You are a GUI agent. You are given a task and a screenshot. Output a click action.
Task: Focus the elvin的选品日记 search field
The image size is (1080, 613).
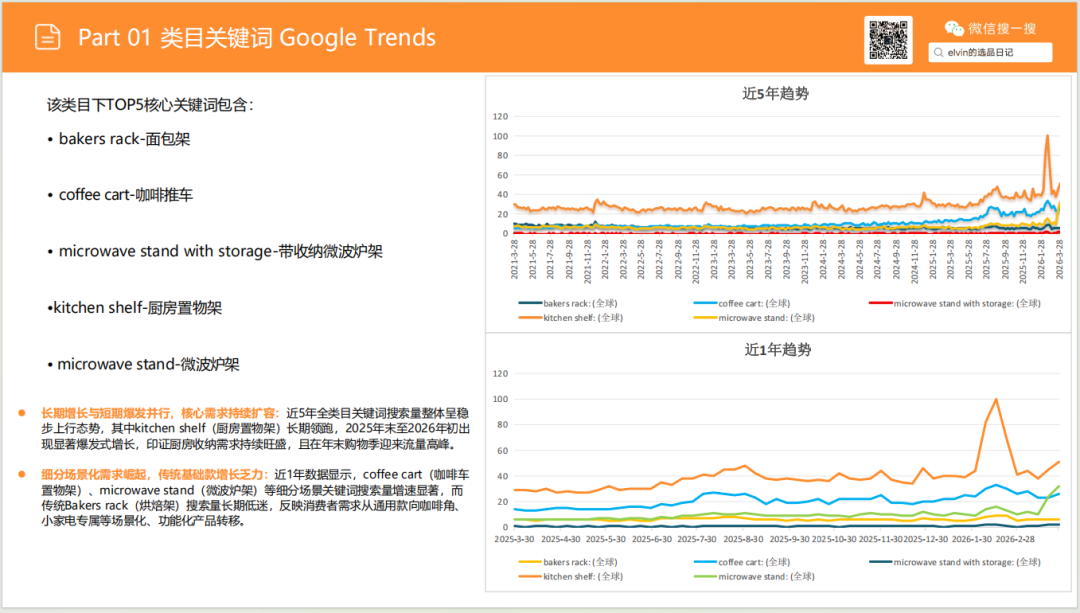tap(995, 53)
